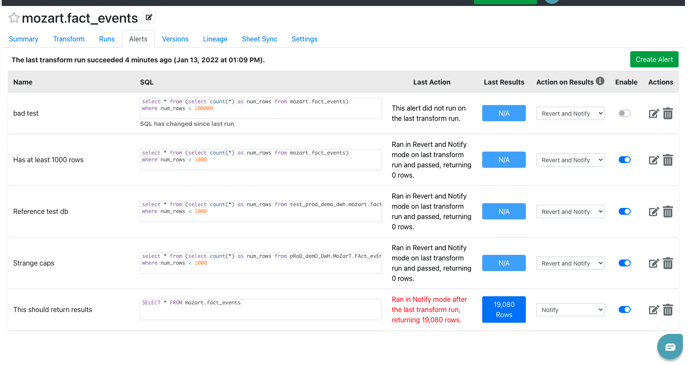Click SQL field of 'bad test' alert

click(261, 108)
